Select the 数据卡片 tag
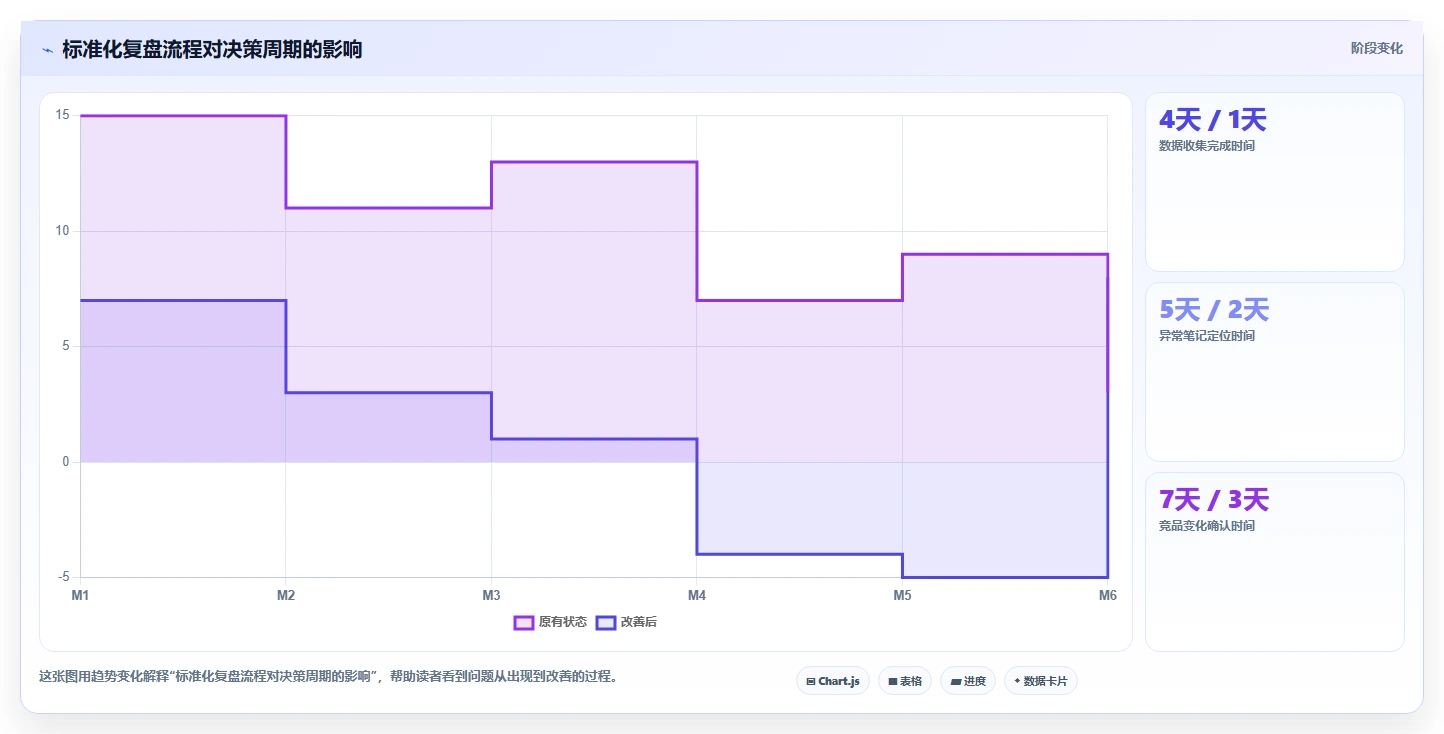 (1041, 681)
